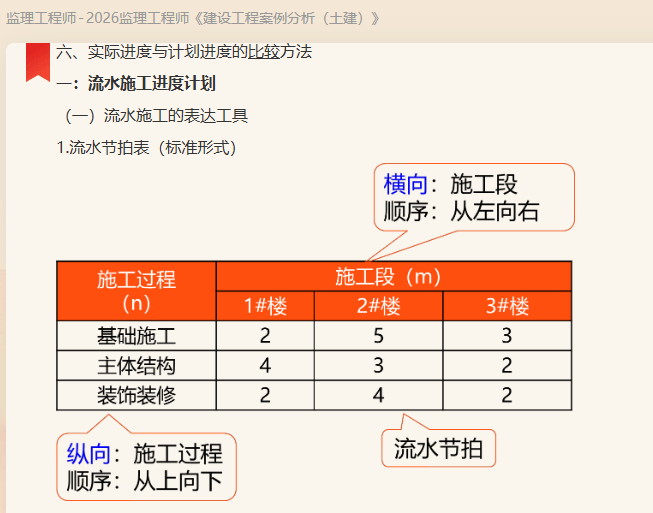Click the line 1.流水节拍表（标准形式）
Image resolution: width=653 pixels, height=513 pixels.
pos(146,148)
